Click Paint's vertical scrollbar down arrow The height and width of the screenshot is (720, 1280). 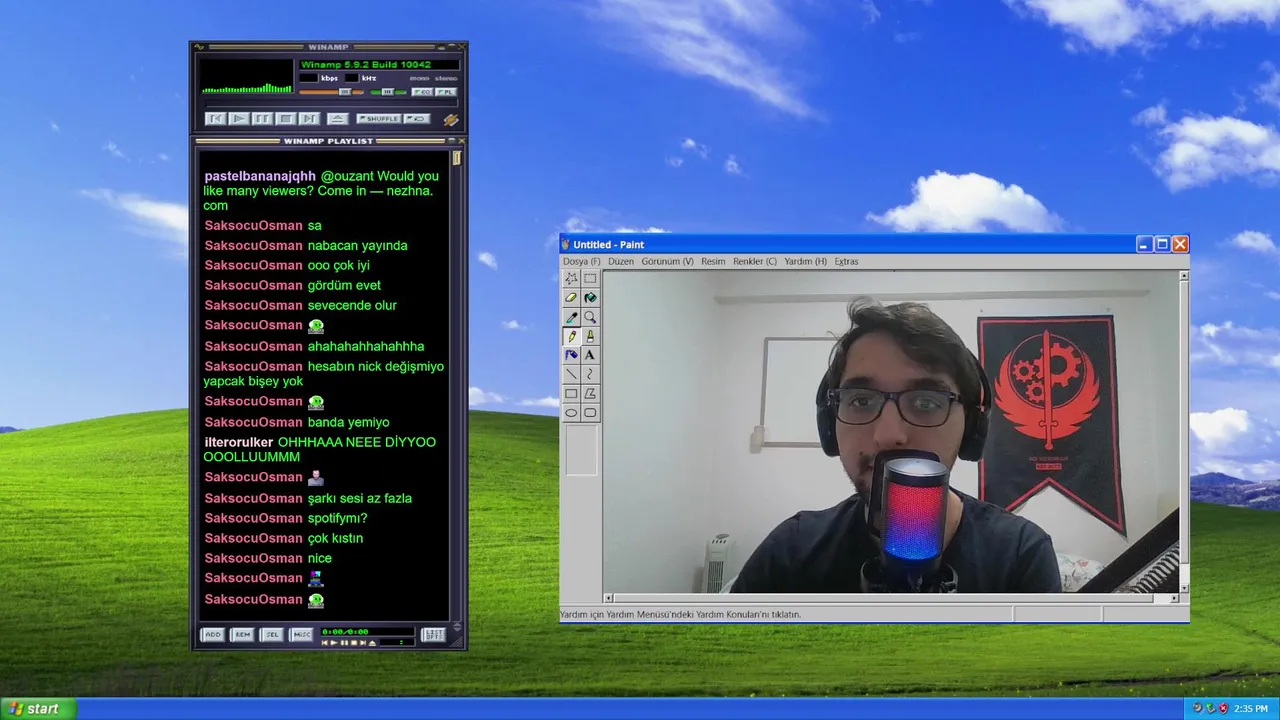[x=1184, y=587]
